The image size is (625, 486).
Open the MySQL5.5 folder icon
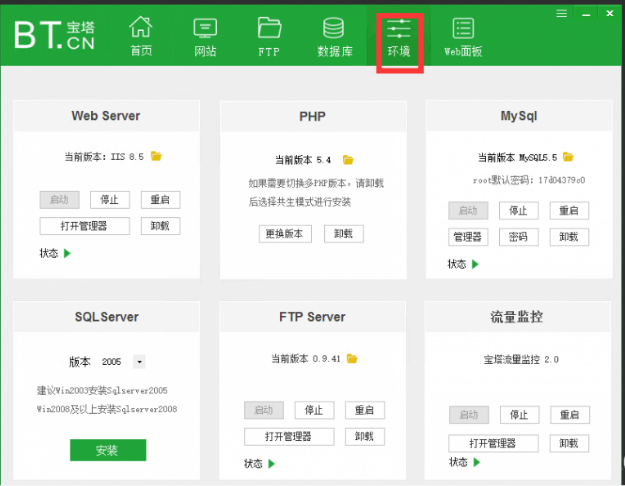[568, 157]
